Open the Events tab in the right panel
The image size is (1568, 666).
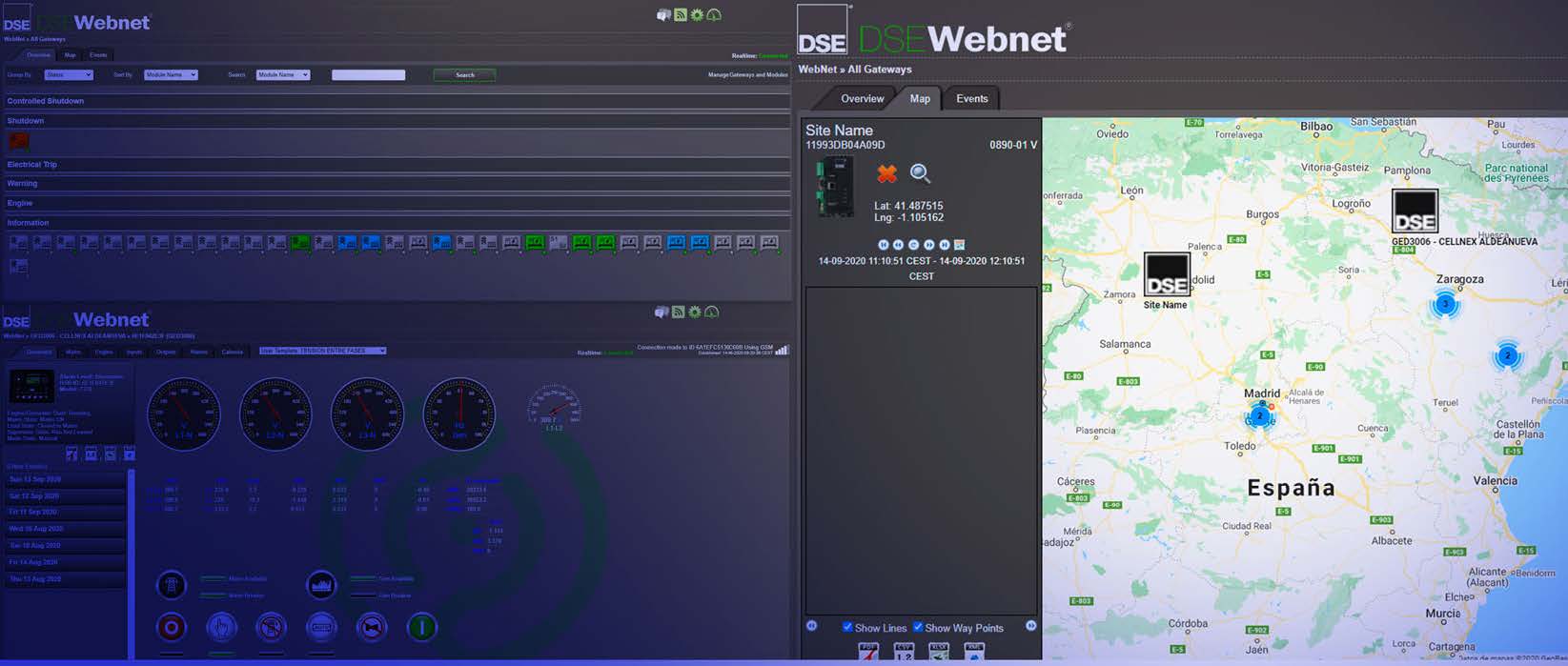click(x=971, y=98)
